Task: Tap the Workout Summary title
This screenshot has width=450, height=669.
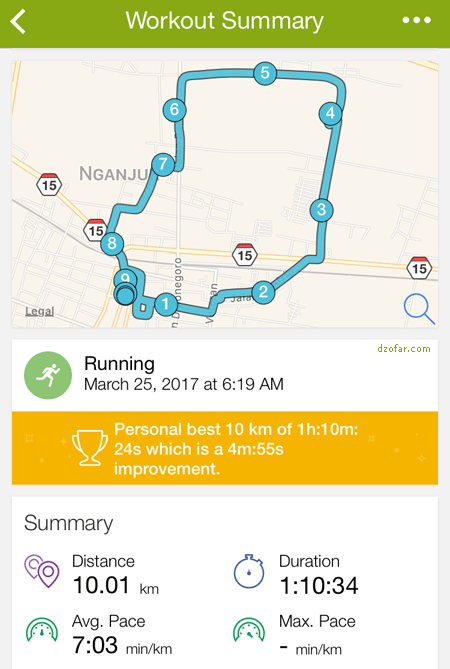Action: [224, 21]
